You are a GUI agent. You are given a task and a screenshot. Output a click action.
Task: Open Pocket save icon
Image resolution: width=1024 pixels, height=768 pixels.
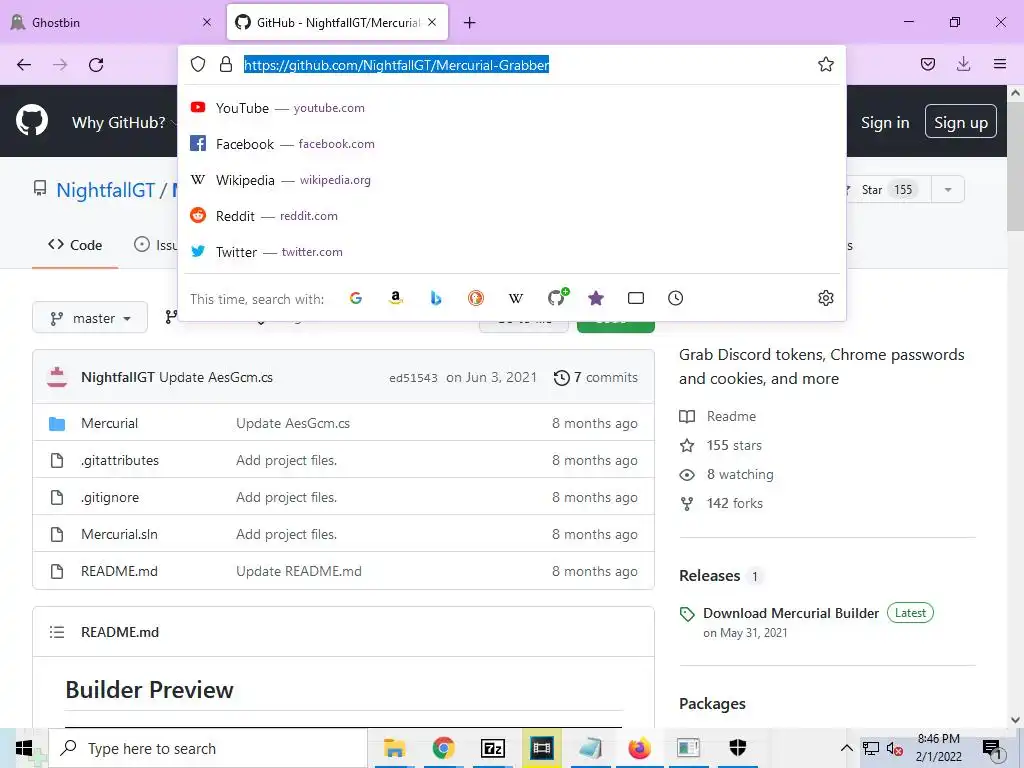(x=927, y=64)
